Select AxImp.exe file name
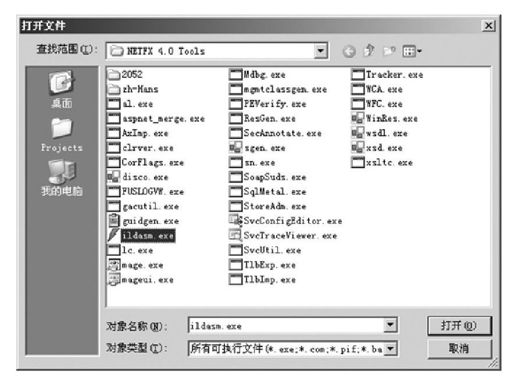The image size is (515, 382). click(x=145, y=133)
